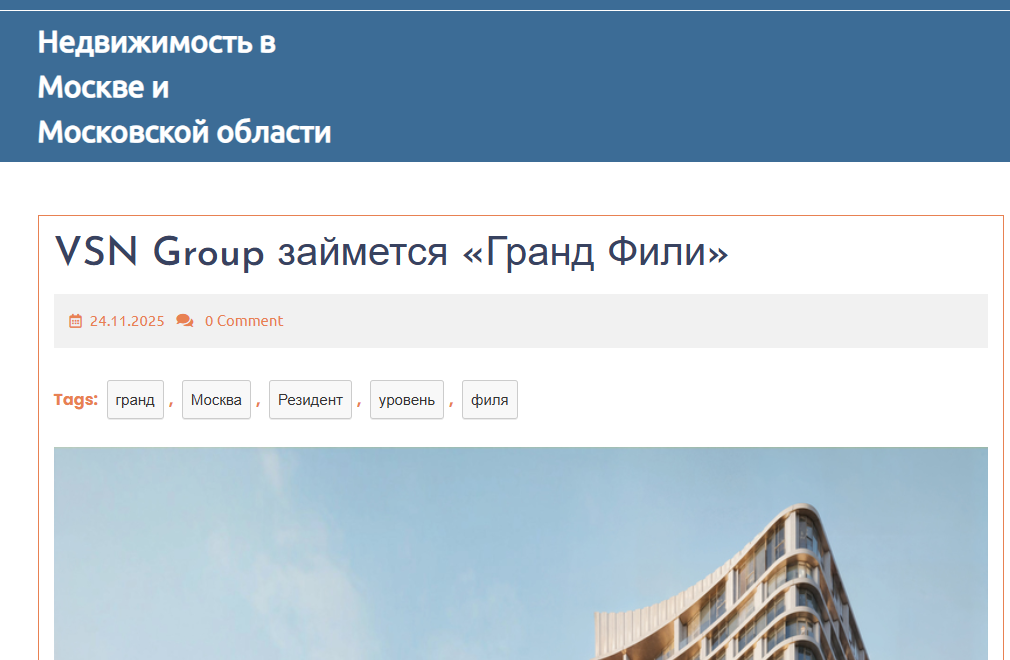
Task: Browse posts tagged "Резидент"
Action: tap(310, 399)
